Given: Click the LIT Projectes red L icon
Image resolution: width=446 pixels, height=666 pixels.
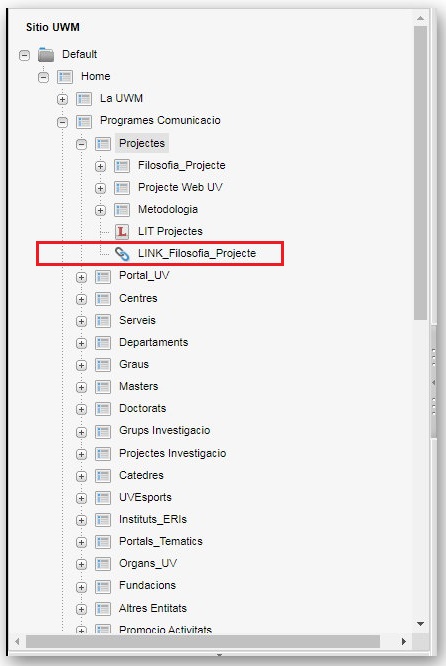Looking at the screenshot, I should [122, 231].
